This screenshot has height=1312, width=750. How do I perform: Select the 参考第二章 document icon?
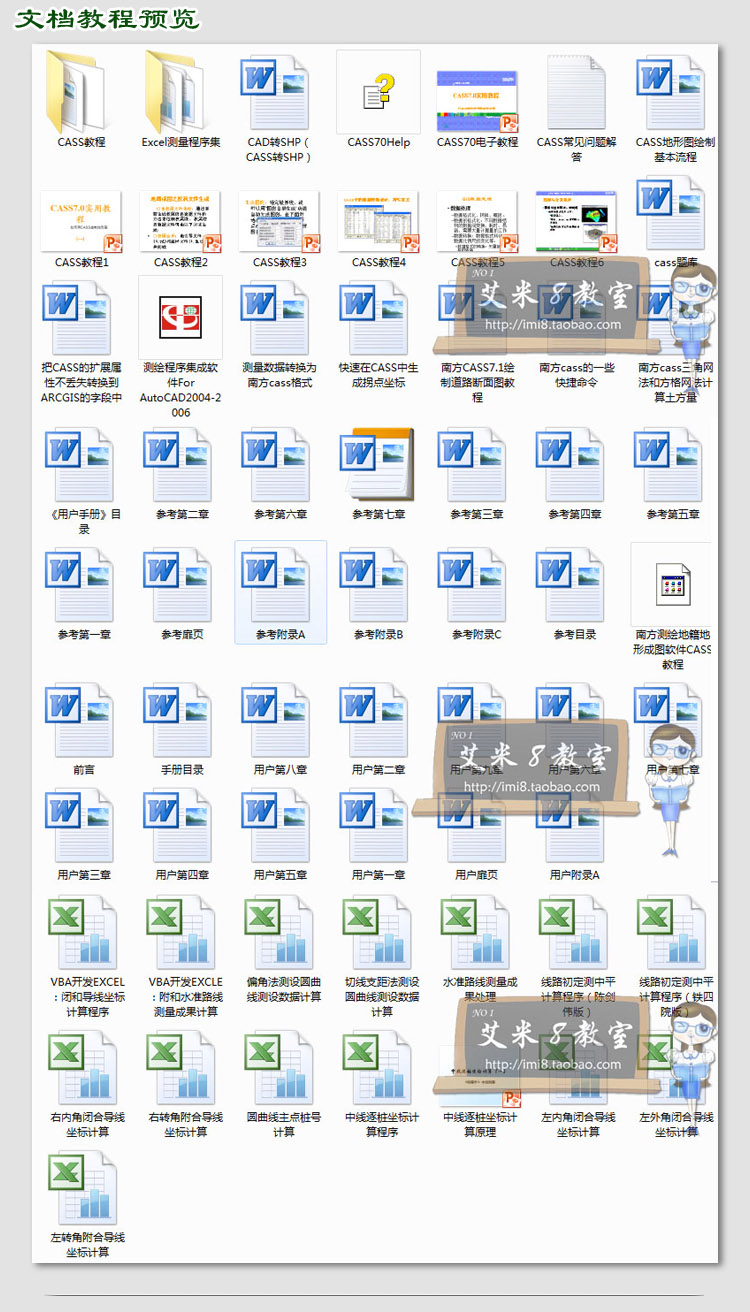[x=179, y=467]
